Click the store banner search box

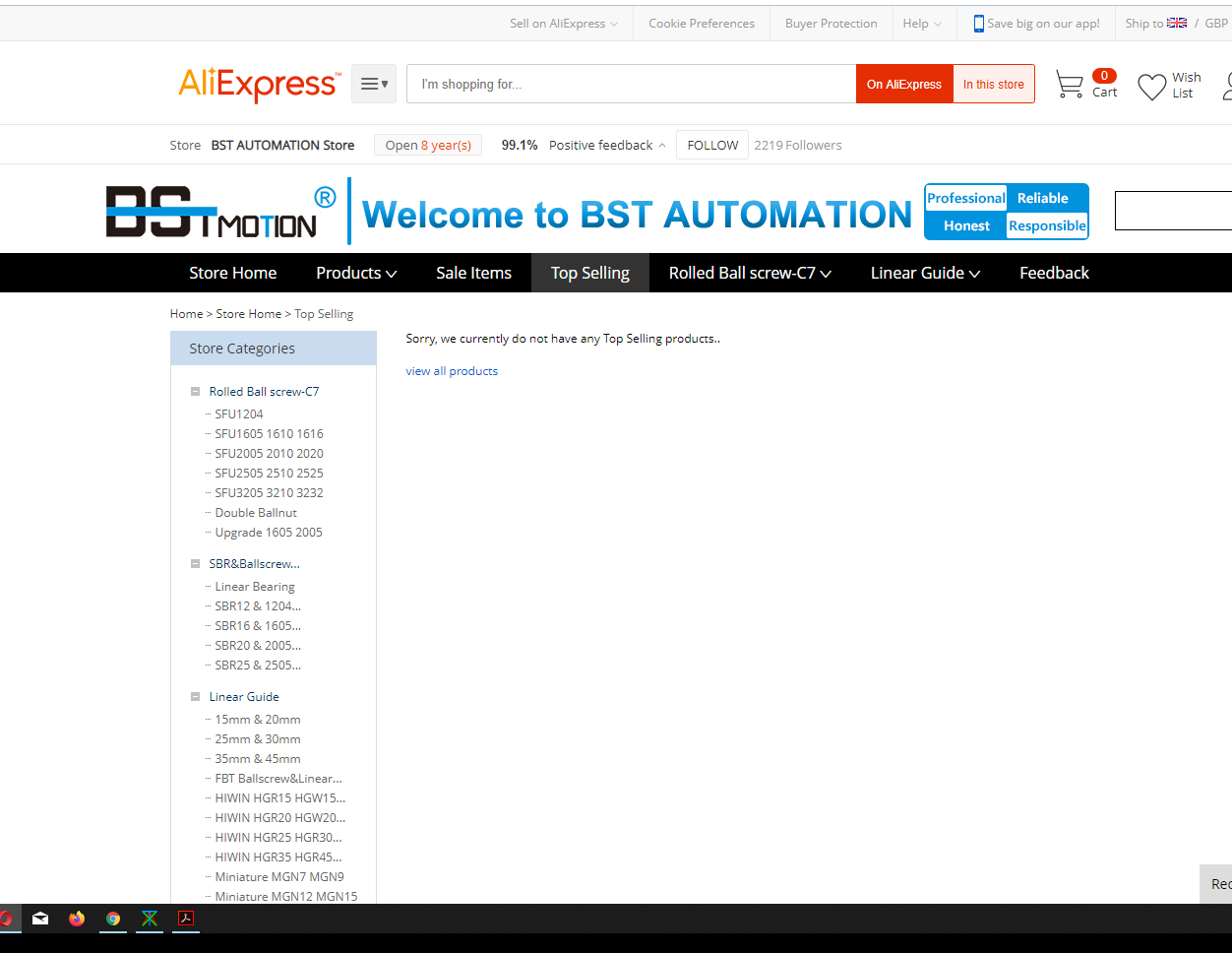click(x=1173, y=211)
